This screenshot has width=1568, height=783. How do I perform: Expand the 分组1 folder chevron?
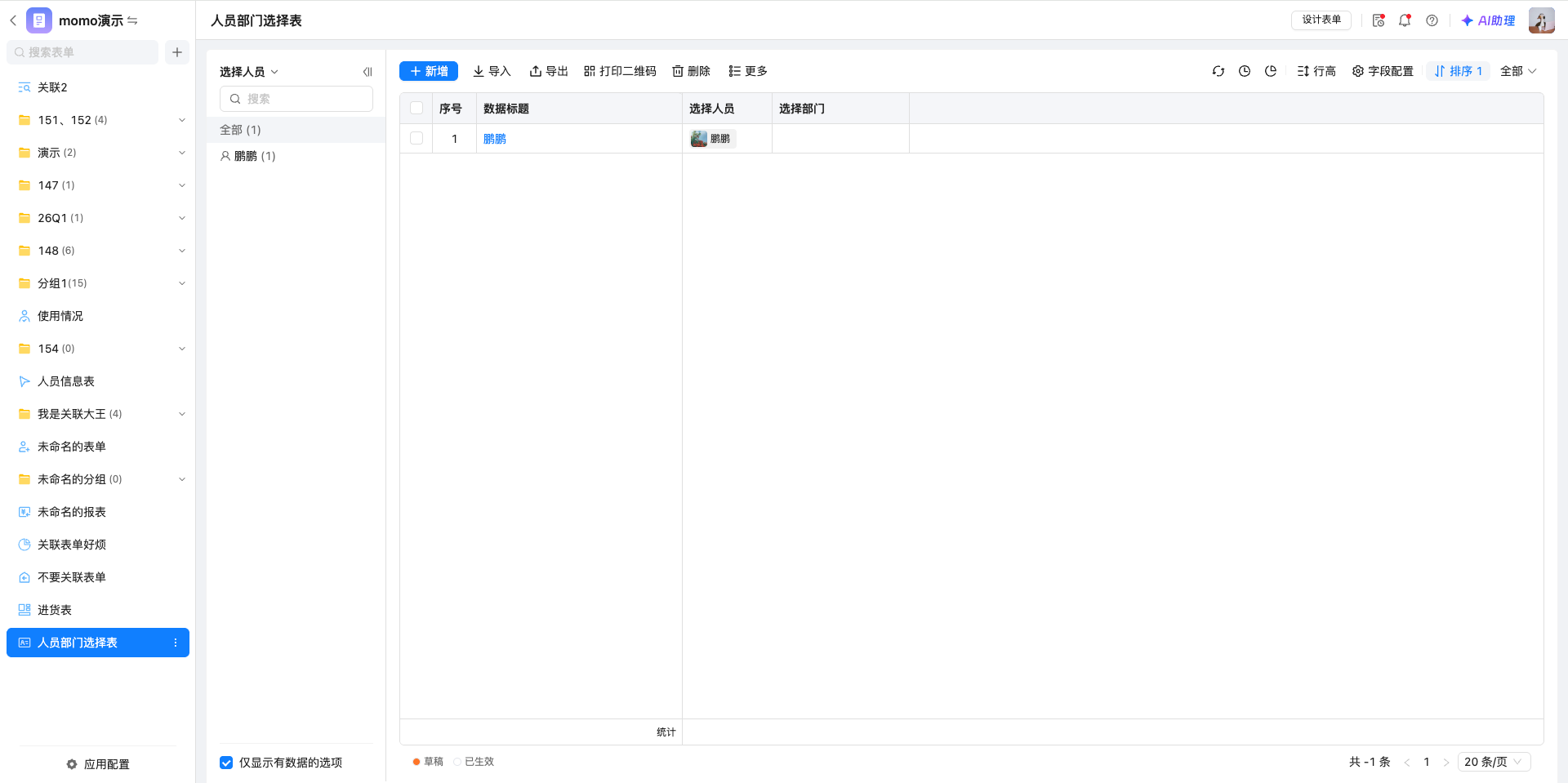[x=182, y=283]
